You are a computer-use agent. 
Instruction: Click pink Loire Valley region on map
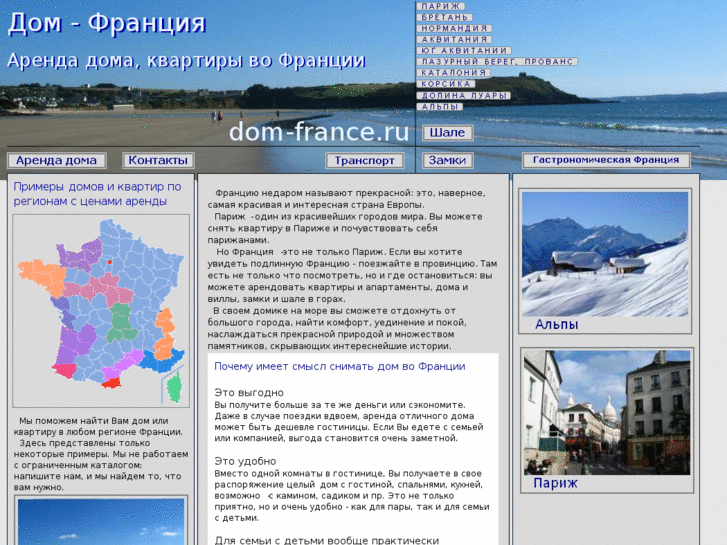coord(100,289)
